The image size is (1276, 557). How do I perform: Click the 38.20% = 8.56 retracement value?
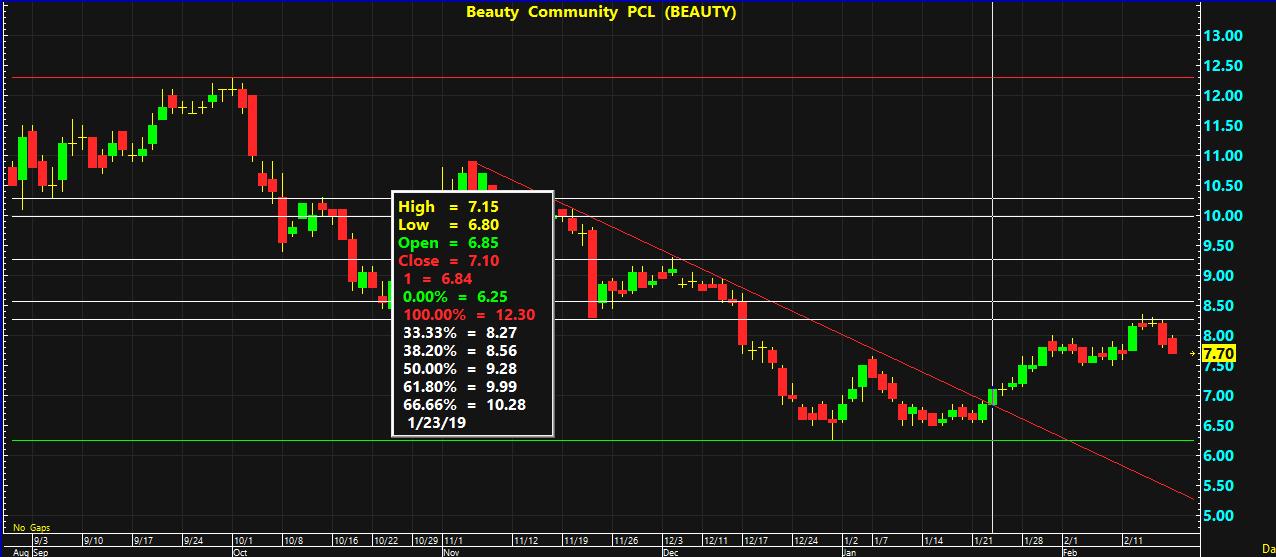(458, 351)
